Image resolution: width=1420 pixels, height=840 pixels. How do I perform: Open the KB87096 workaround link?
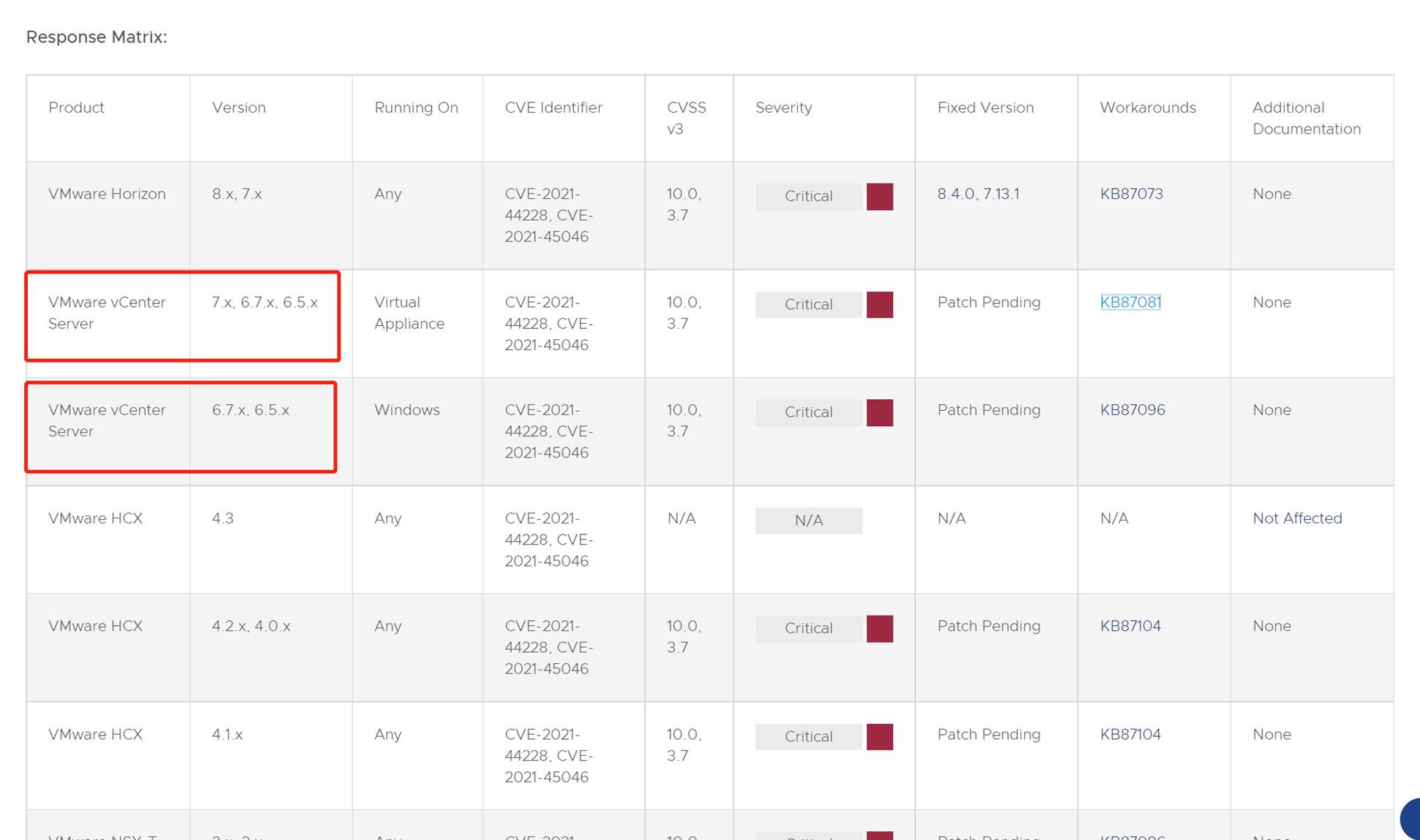coord(1133,410)
